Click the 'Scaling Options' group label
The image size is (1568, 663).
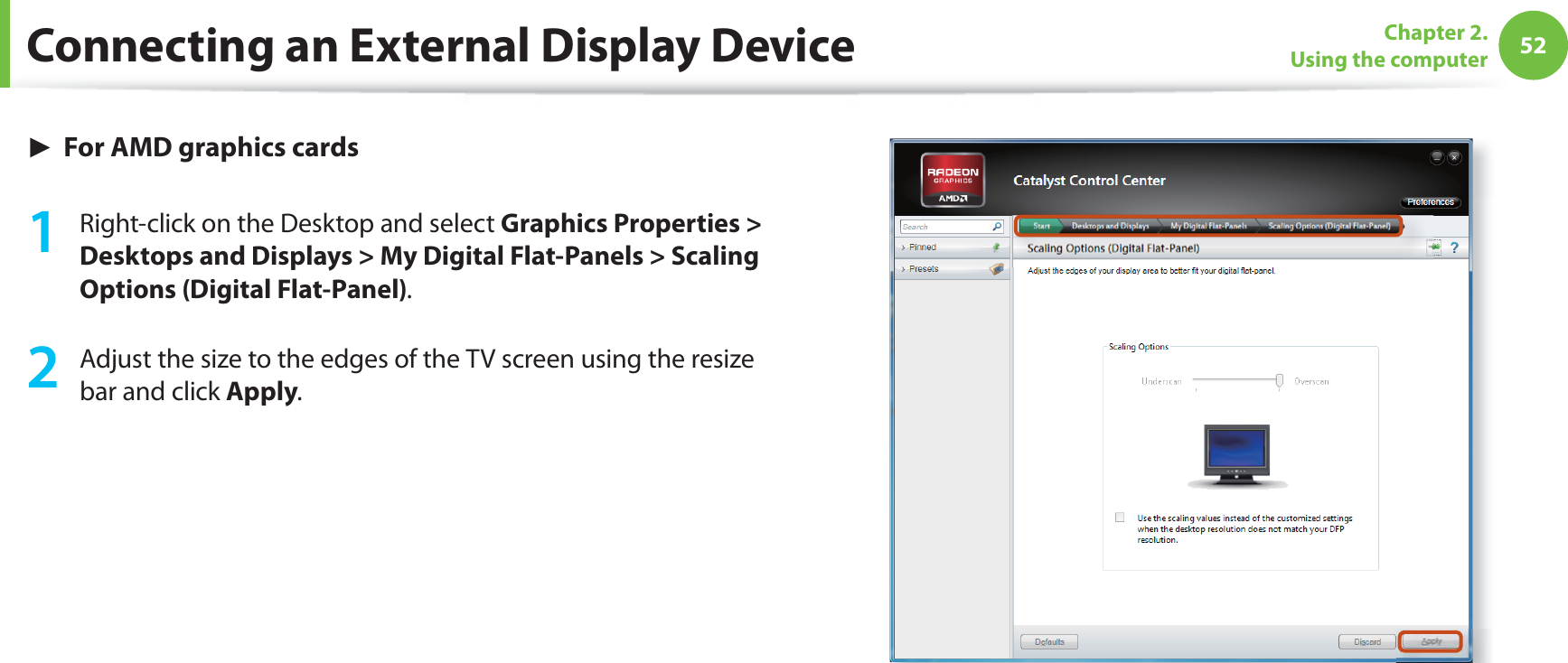point(1139,347)
